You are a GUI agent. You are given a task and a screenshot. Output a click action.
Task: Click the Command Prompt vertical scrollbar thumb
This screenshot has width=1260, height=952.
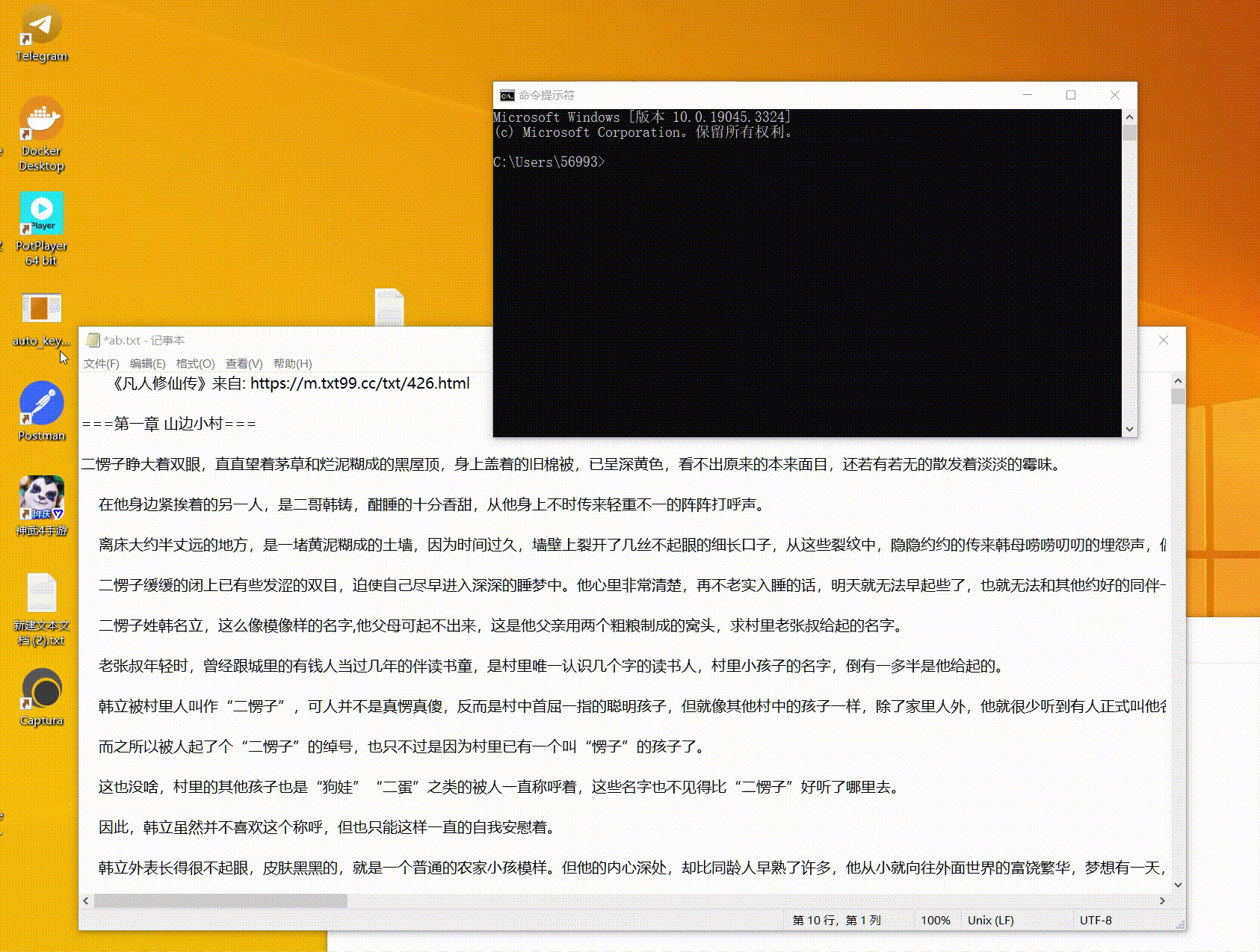coord(1129,133)
